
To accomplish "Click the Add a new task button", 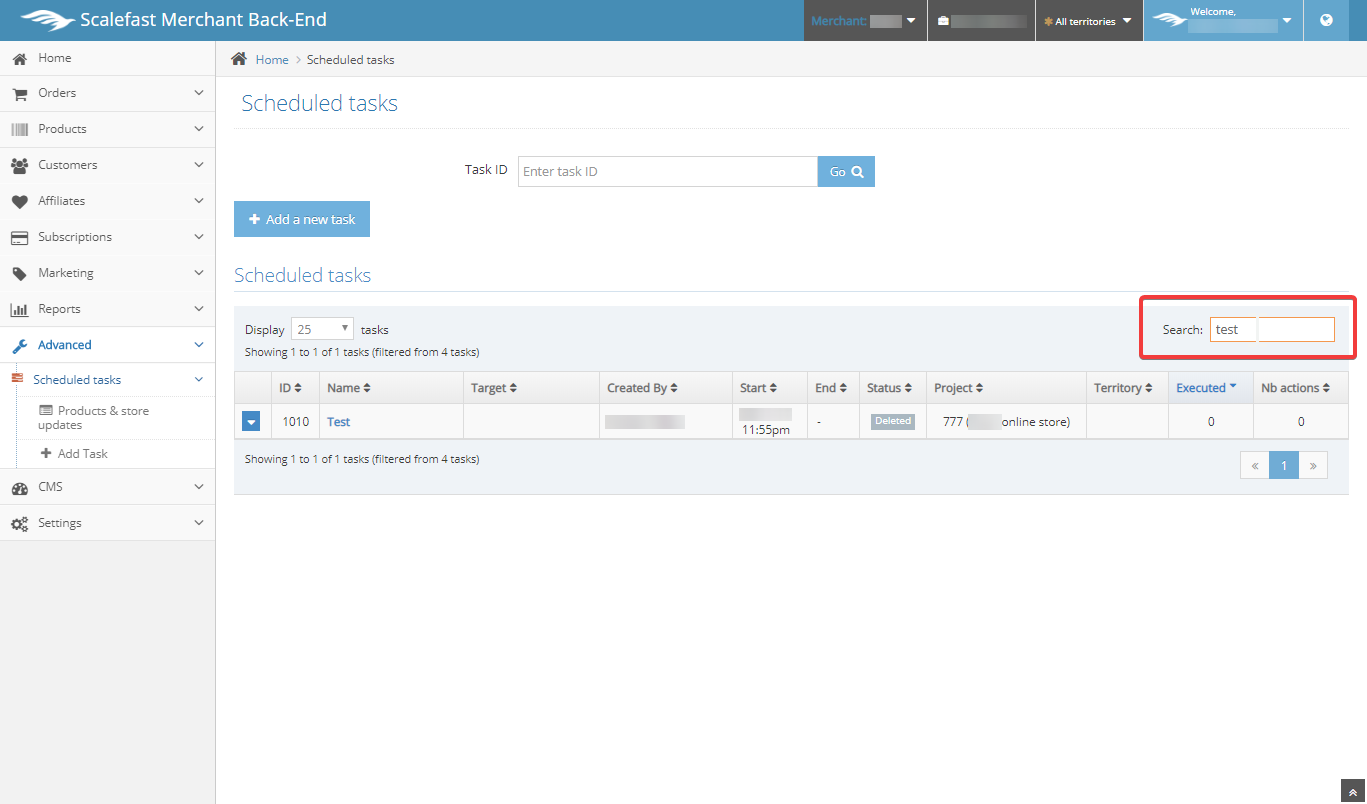I will point(302,219).
